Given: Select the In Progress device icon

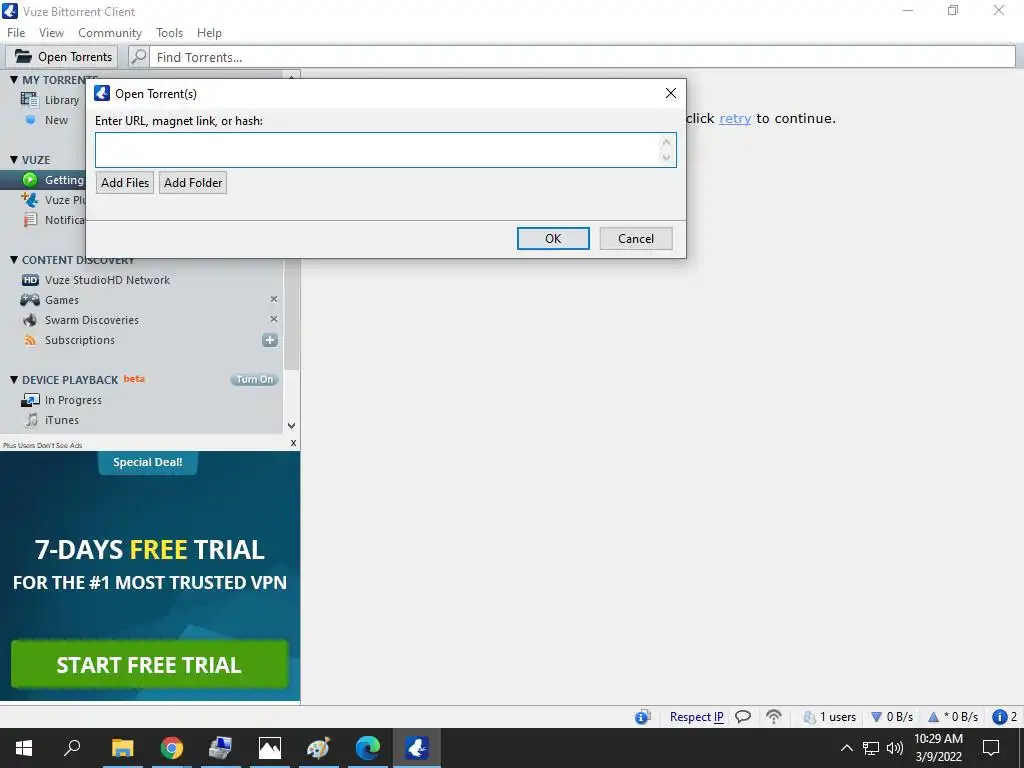Looking at the screenshot, I should coord(30,400).
